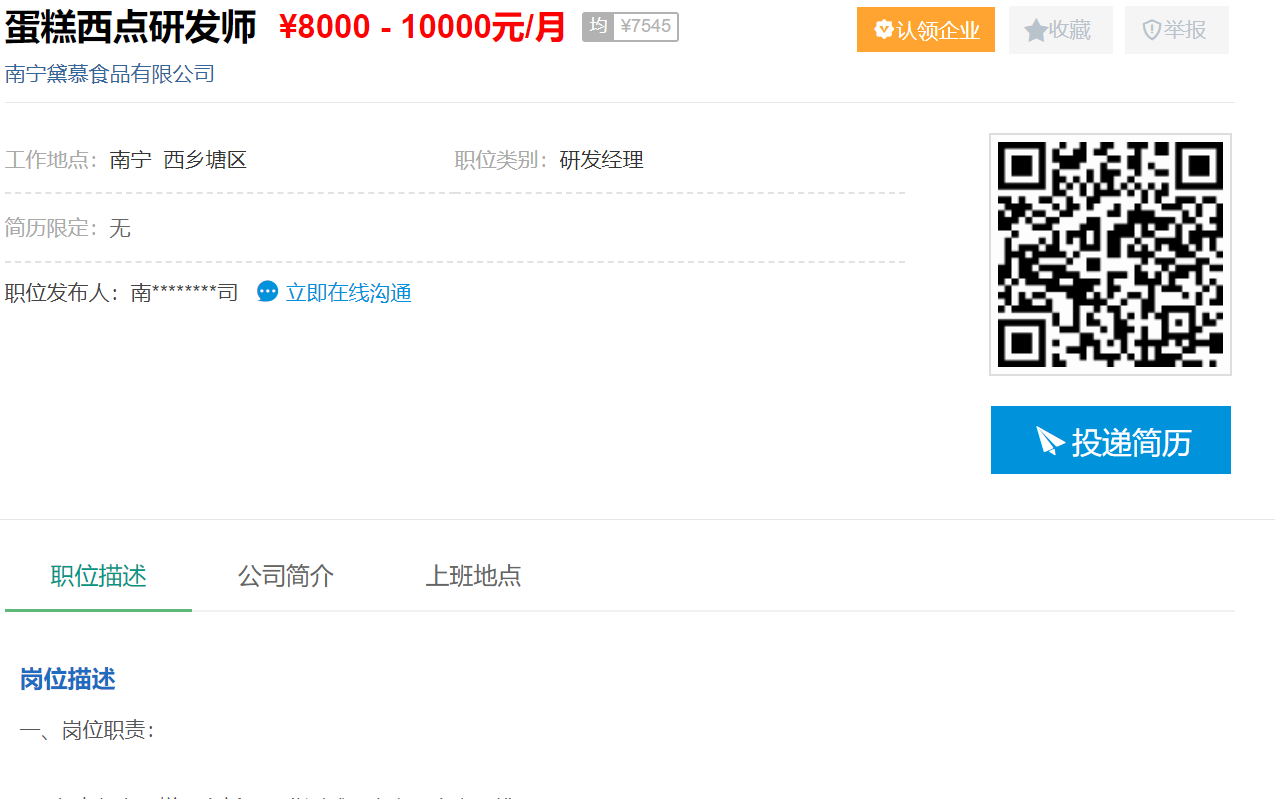Click the 简历限定 value 无
This screenshot has width=1275, height=799.
(120, 228)
